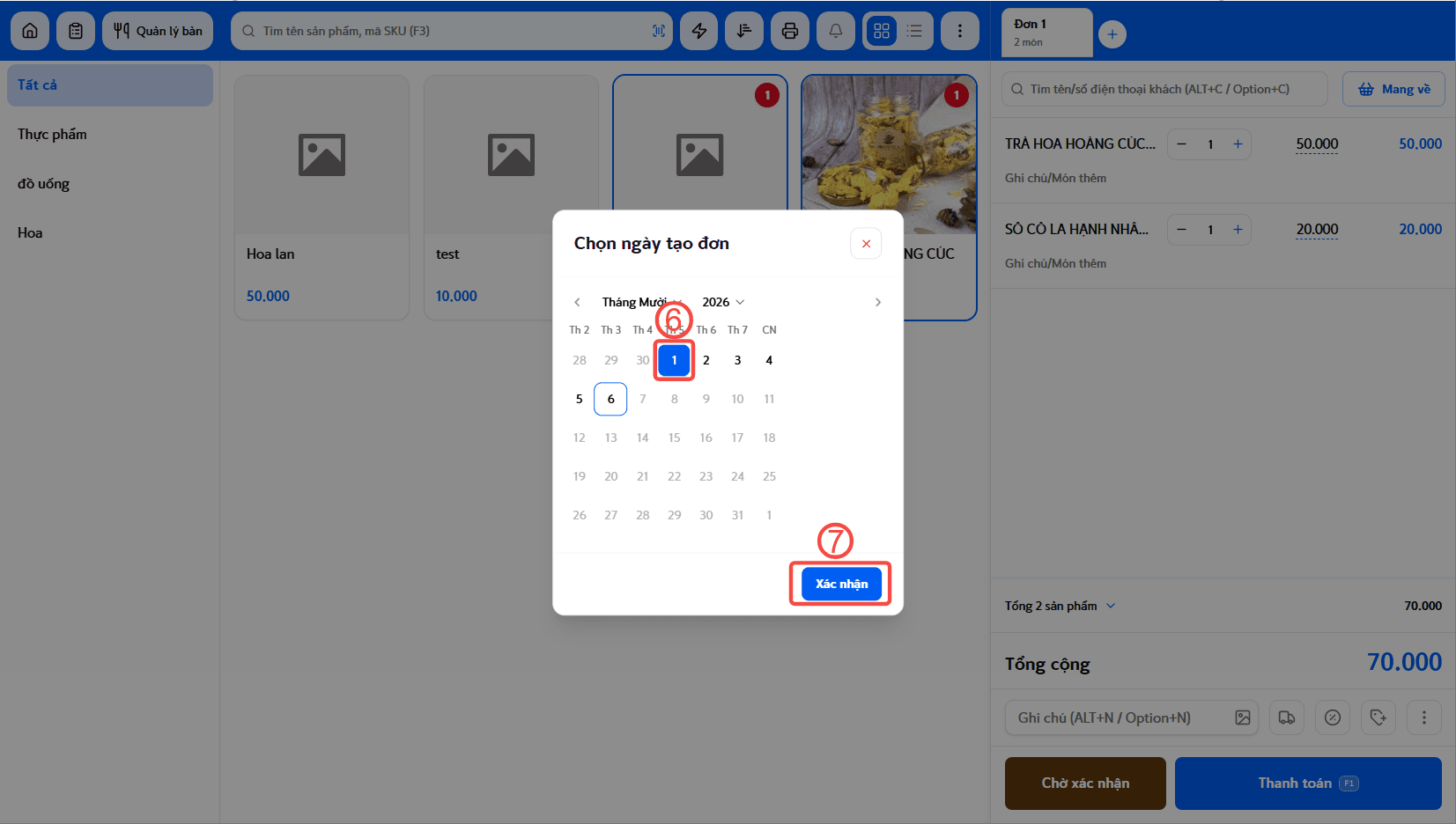Viewport: 1456px width, 824px height.
Task: Open Quản lý bàn table management
Action: [158, 31]
